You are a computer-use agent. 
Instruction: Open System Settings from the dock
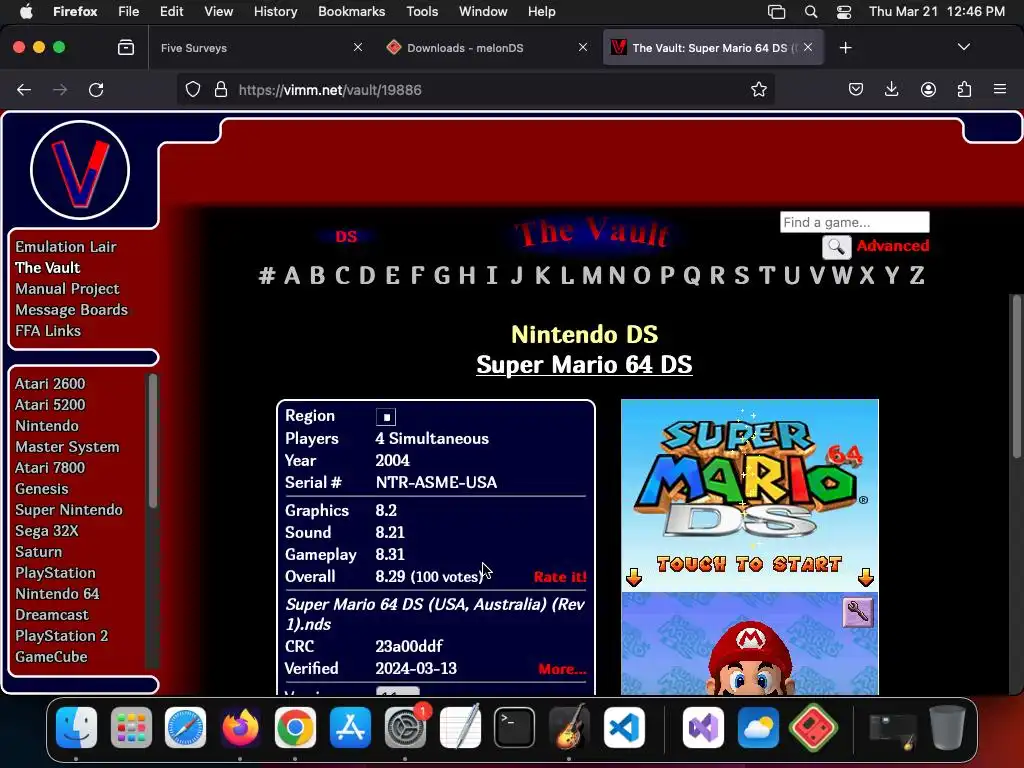point(405,727)
